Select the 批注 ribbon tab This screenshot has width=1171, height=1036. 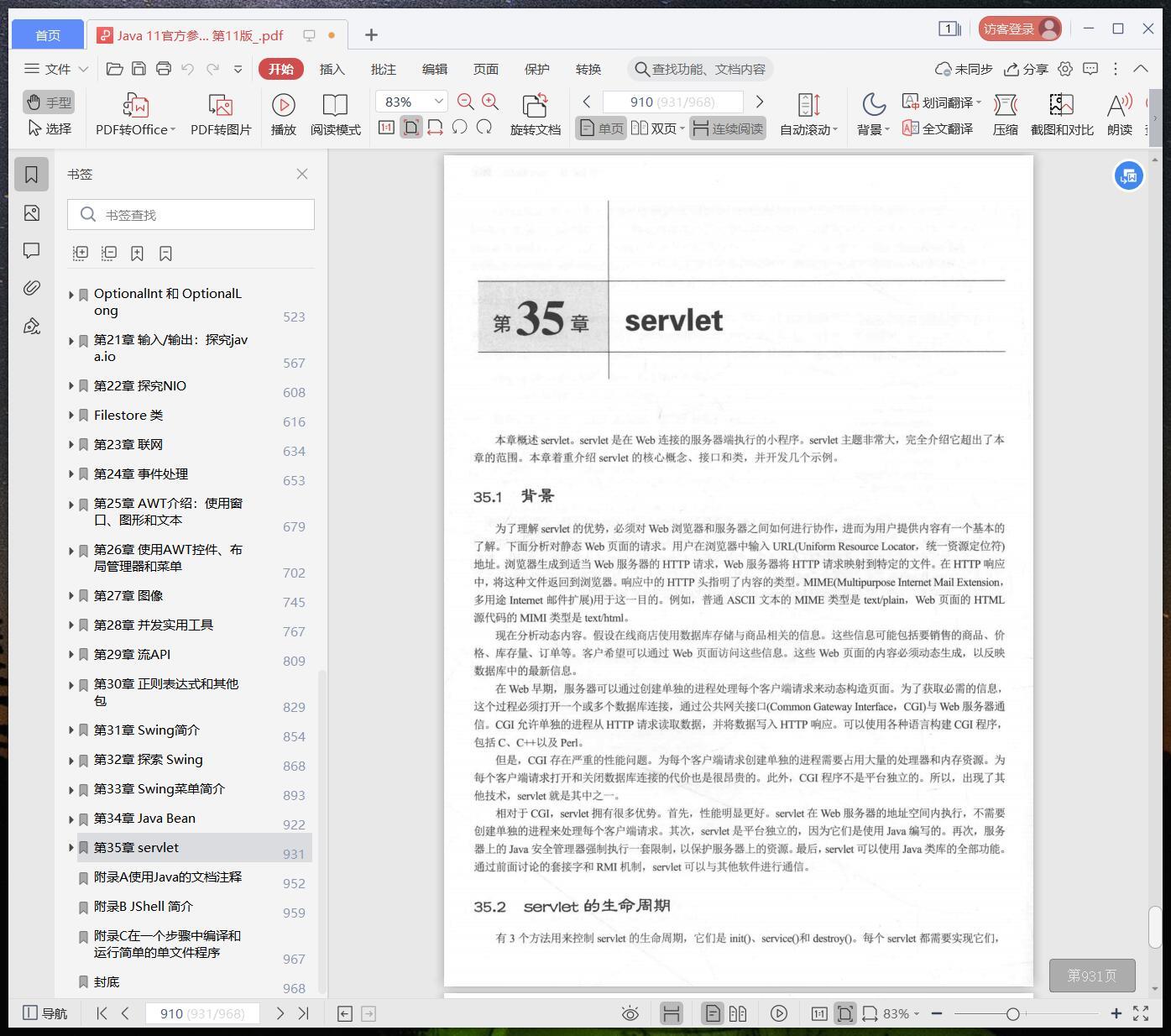point(384,69)
